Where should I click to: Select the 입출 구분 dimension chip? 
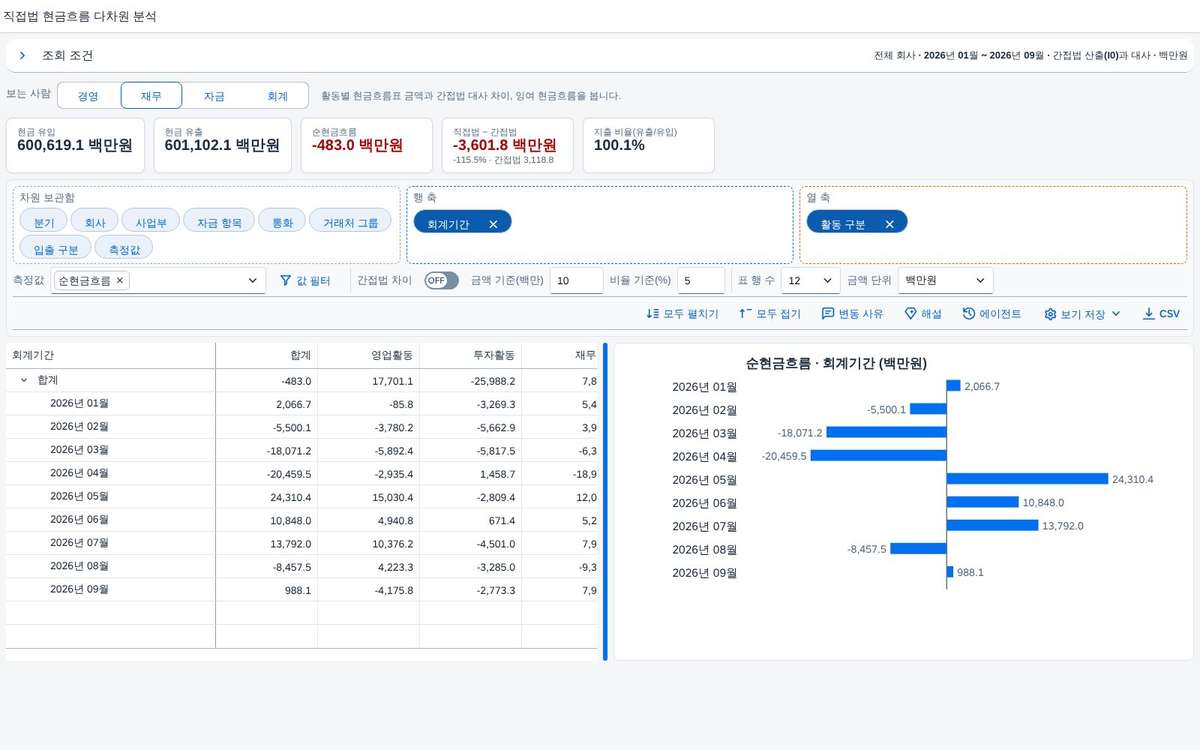[x=56, y=249]
